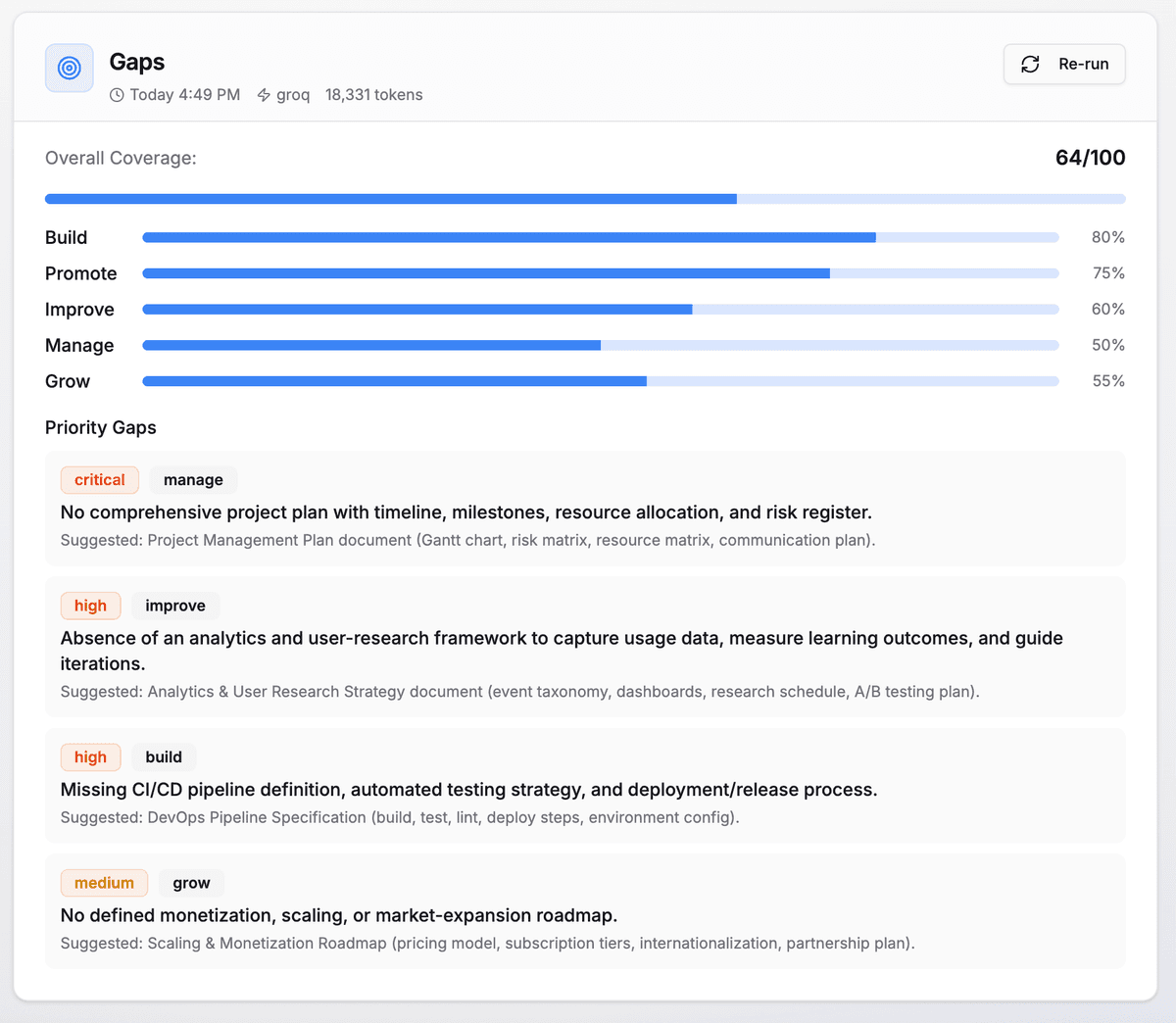Click the build category tag

pyautogui.click(x=164, y=756)
